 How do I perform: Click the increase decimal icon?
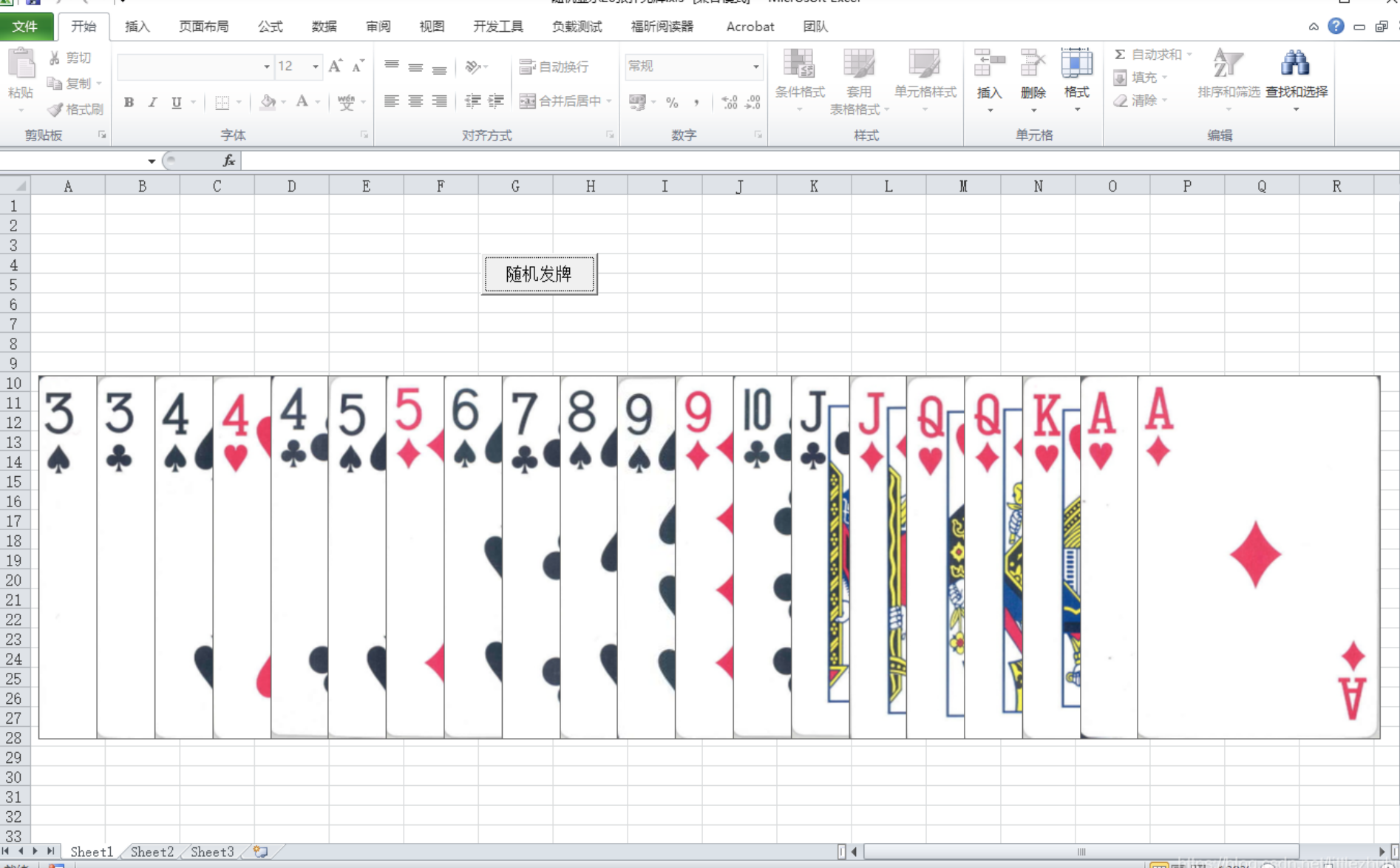(x=729, y=103)
